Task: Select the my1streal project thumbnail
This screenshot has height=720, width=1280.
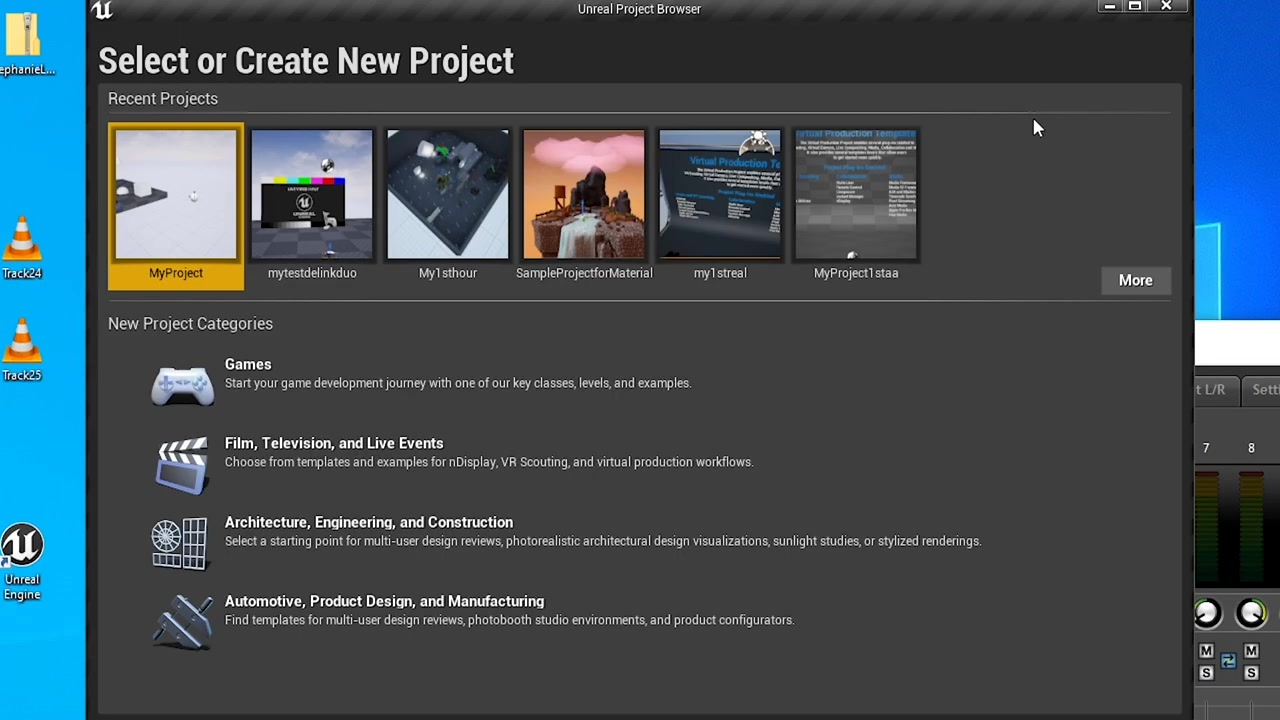Action: (720, 195)
